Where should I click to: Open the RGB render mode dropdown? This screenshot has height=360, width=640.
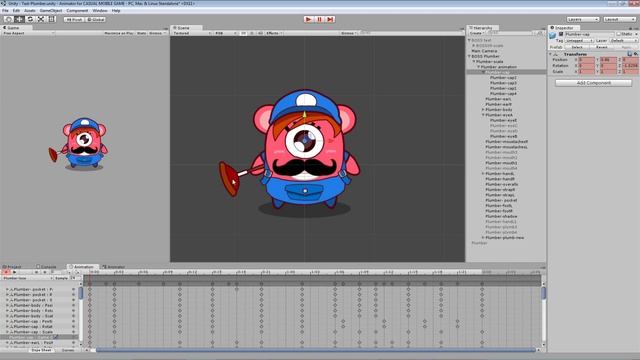[x=225, y=33]
